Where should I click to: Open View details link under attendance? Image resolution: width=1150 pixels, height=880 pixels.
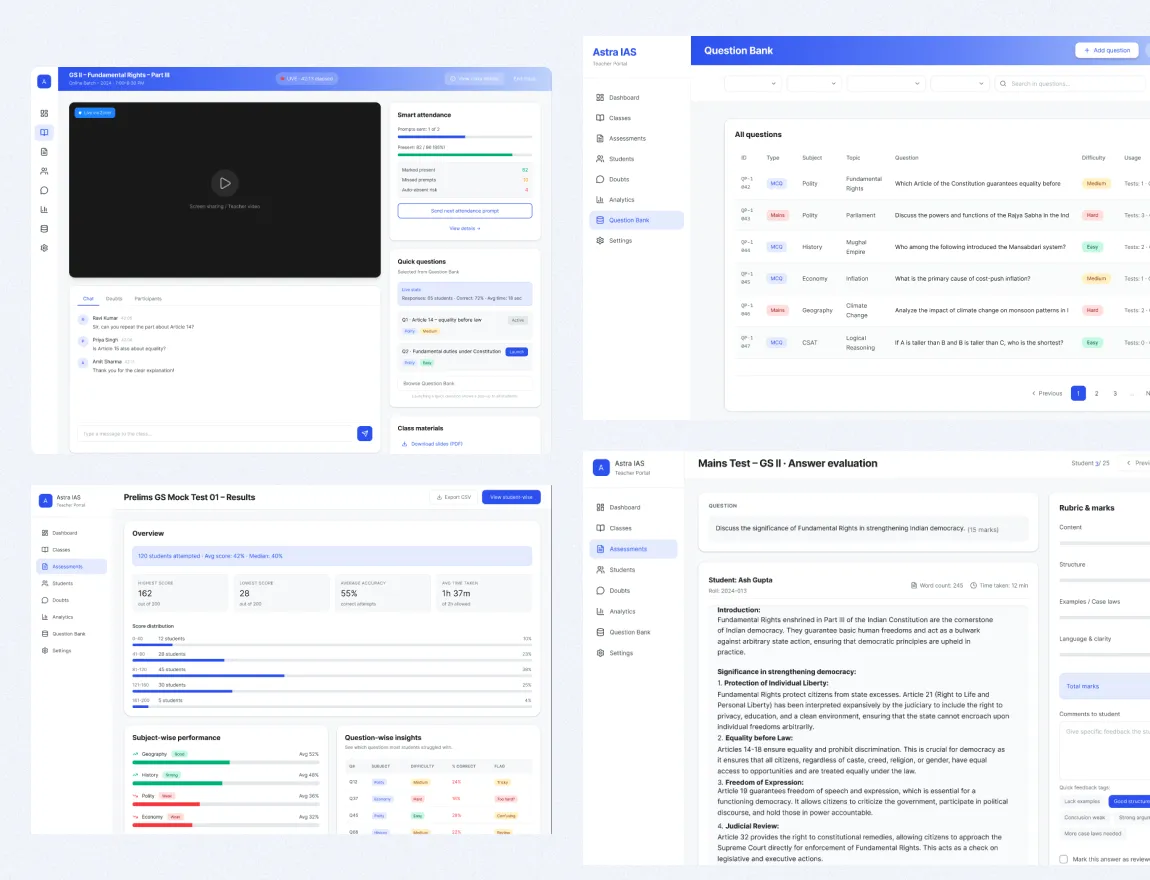coord(465,229)
